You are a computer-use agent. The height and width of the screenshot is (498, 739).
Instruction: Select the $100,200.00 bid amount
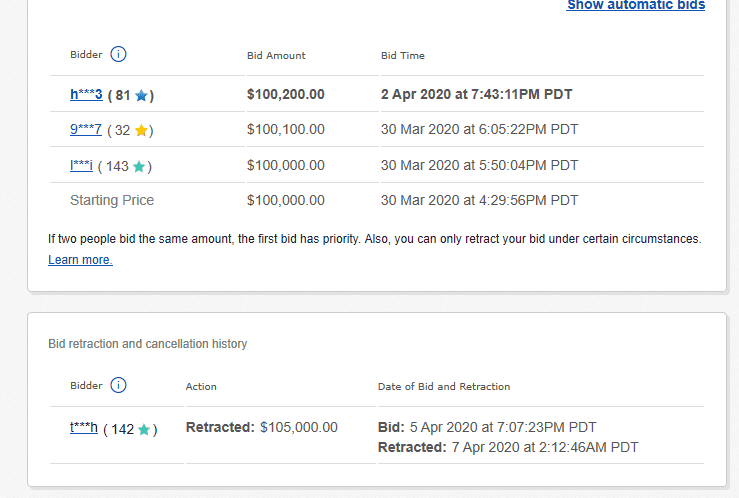(286, 94)
